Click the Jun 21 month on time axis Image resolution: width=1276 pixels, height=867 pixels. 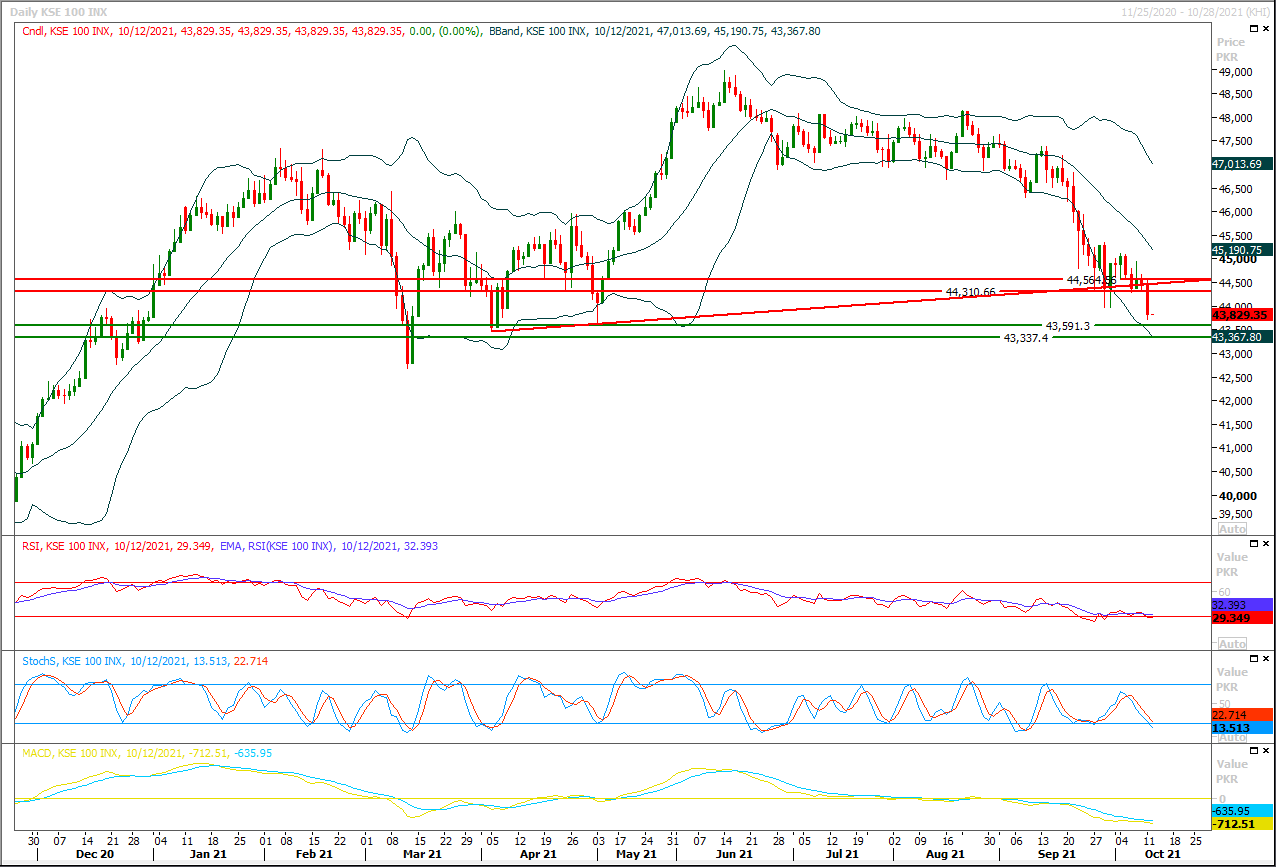coord(734,855)
